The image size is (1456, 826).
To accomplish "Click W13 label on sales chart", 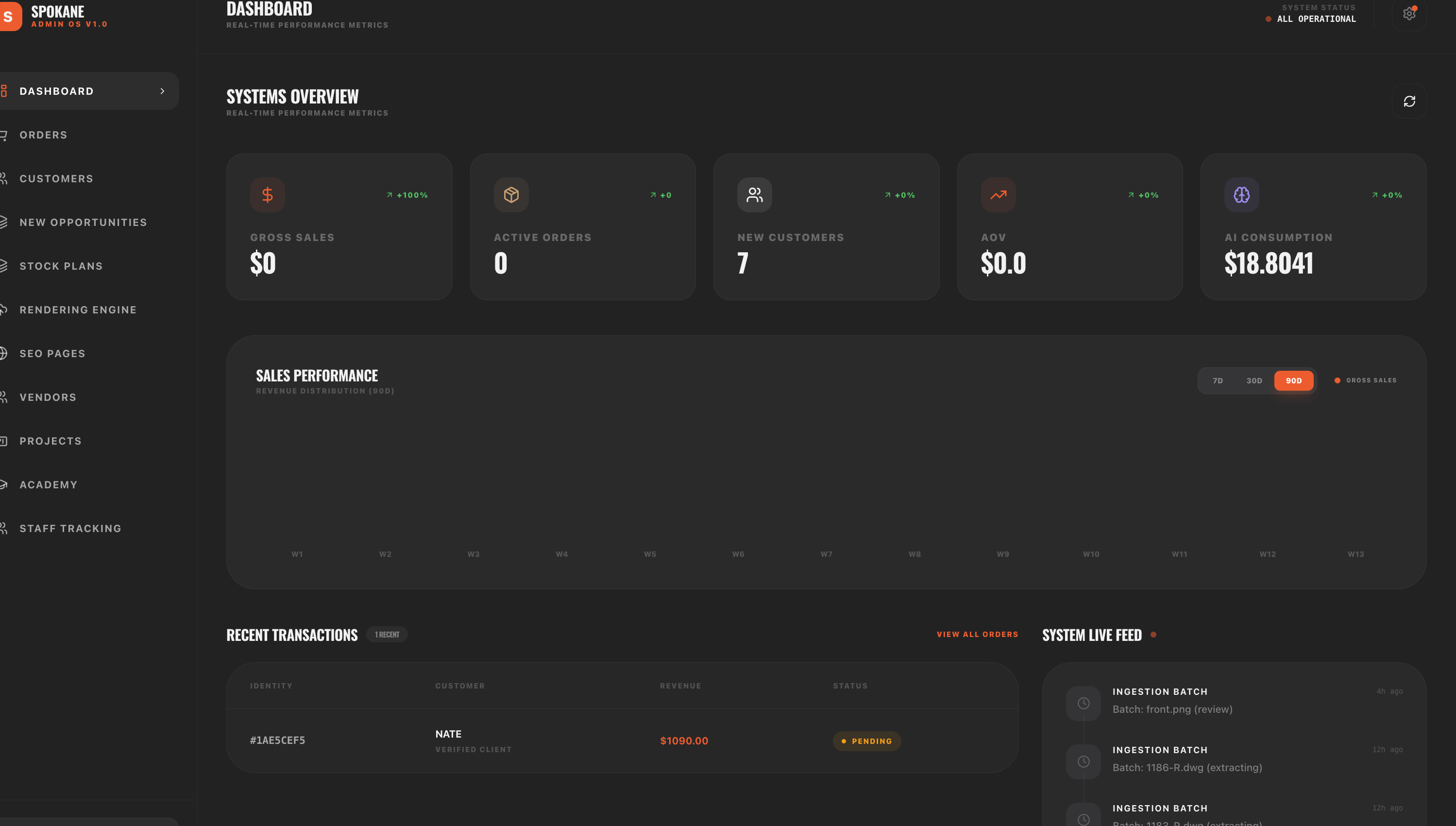I will click(1355, 554).
